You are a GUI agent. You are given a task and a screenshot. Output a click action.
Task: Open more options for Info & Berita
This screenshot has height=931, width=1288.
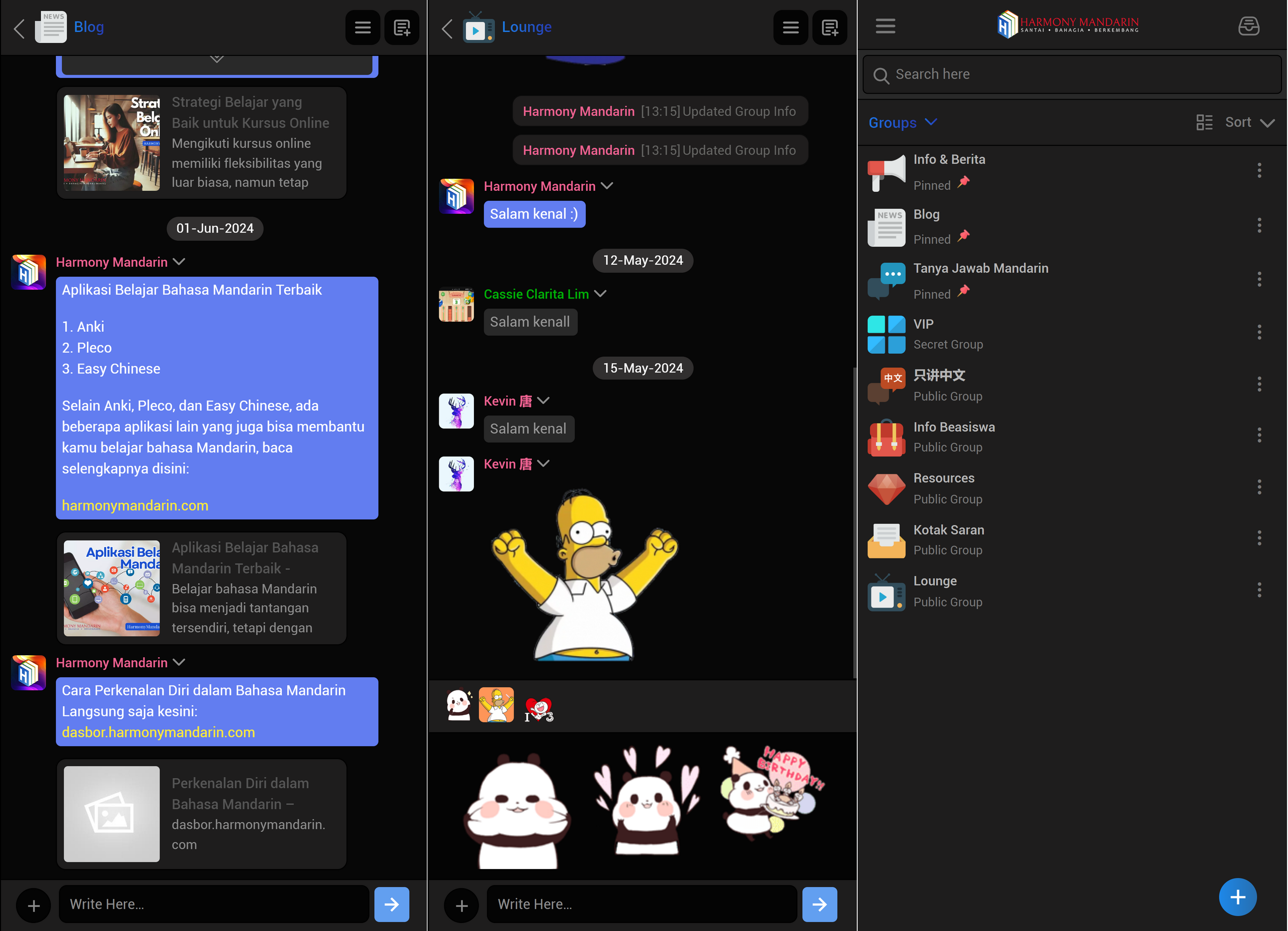pos(1259,171)
